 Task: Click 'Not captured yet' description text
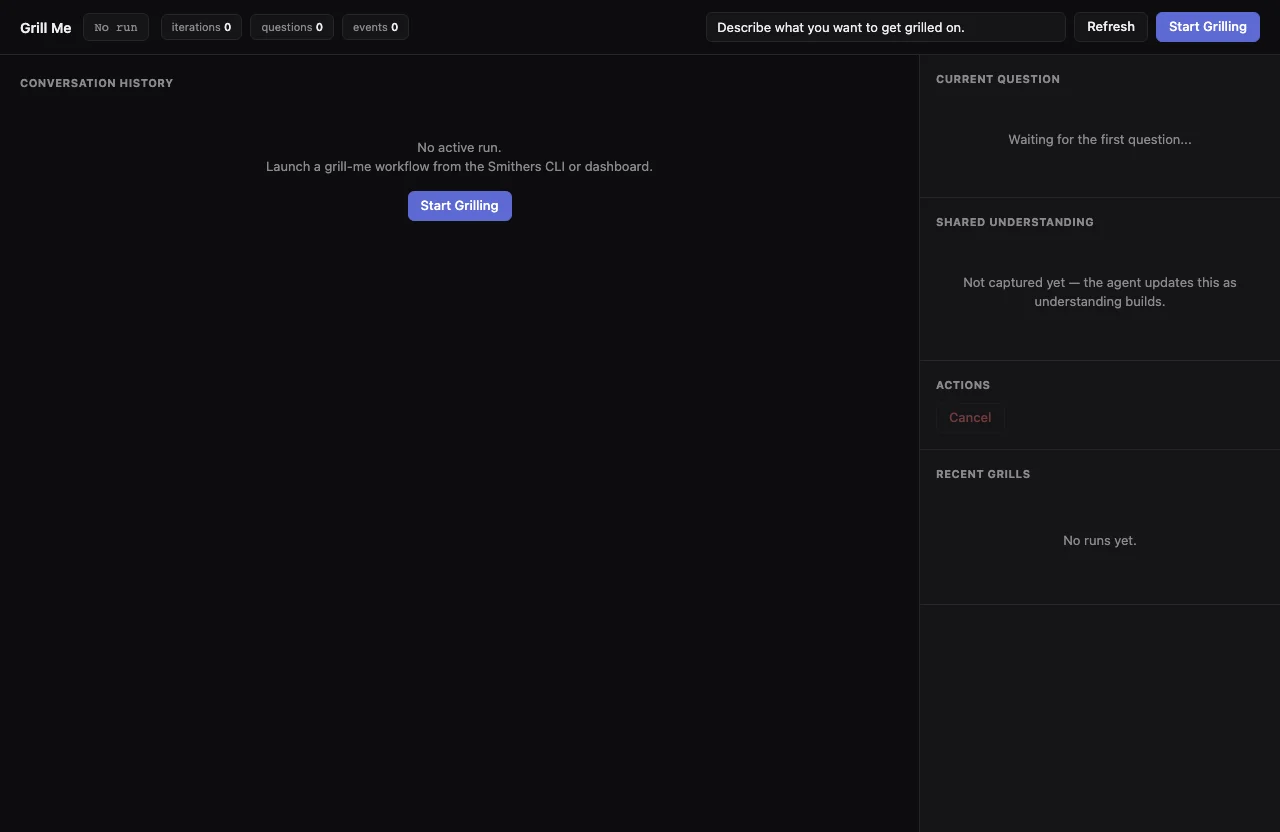(1100, 292)
